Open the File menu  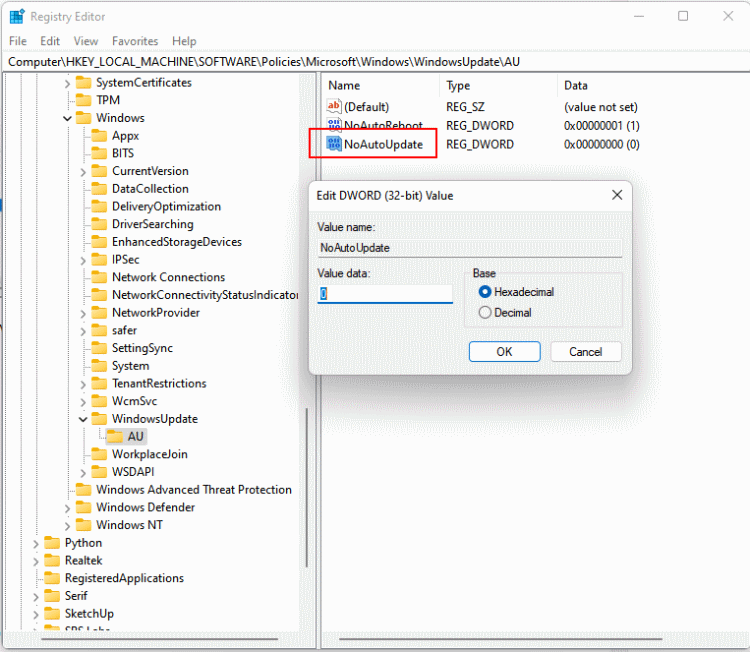(18, 41)
